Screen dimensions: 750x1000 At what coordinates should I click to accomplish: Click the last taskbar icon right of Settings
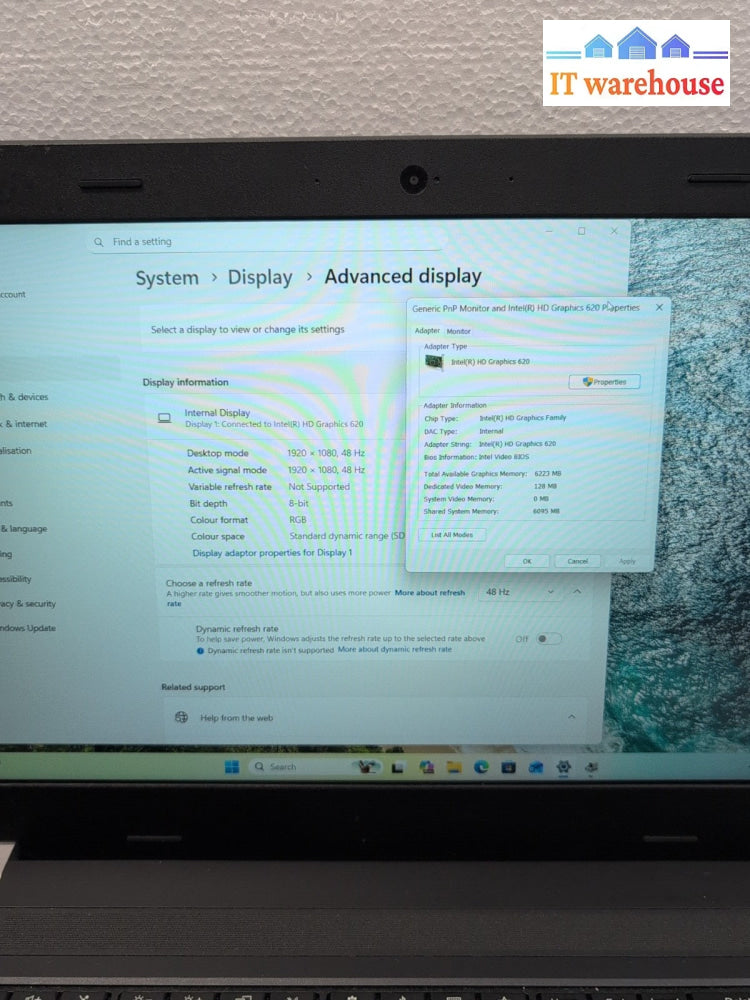[591, 767]
